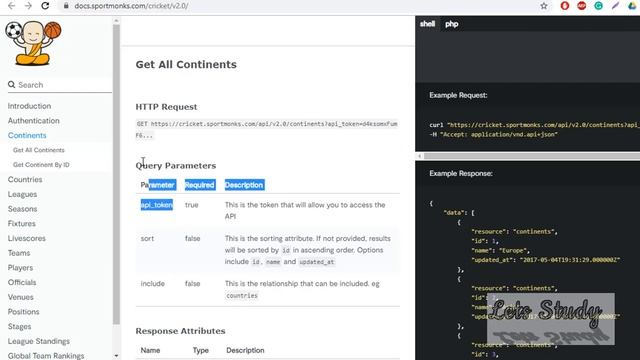640x360 pixels.
Task: Click the sort parameter cell
Action: coord(147,238)
